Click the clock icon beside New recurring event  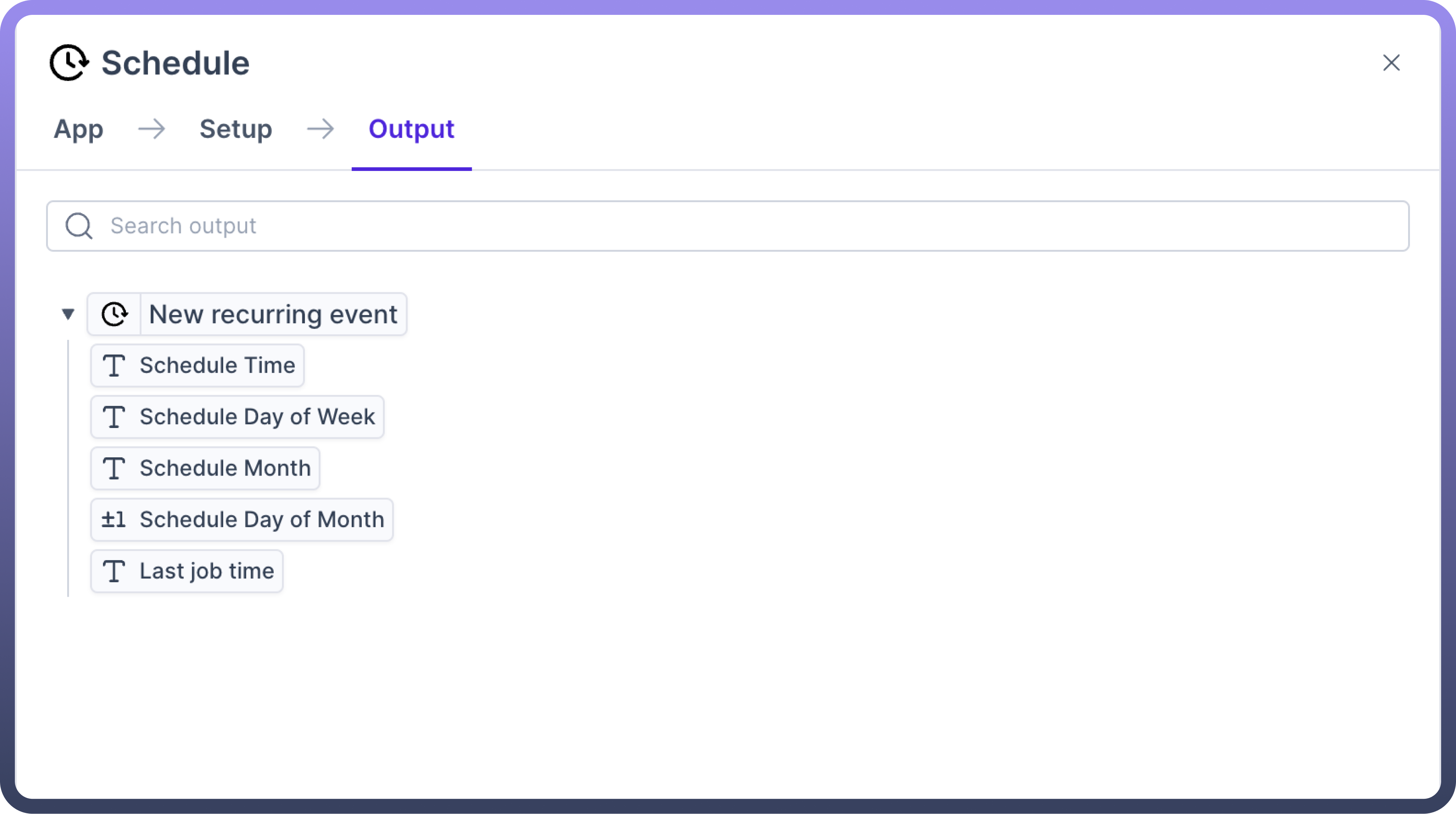[x=114, y=314]
